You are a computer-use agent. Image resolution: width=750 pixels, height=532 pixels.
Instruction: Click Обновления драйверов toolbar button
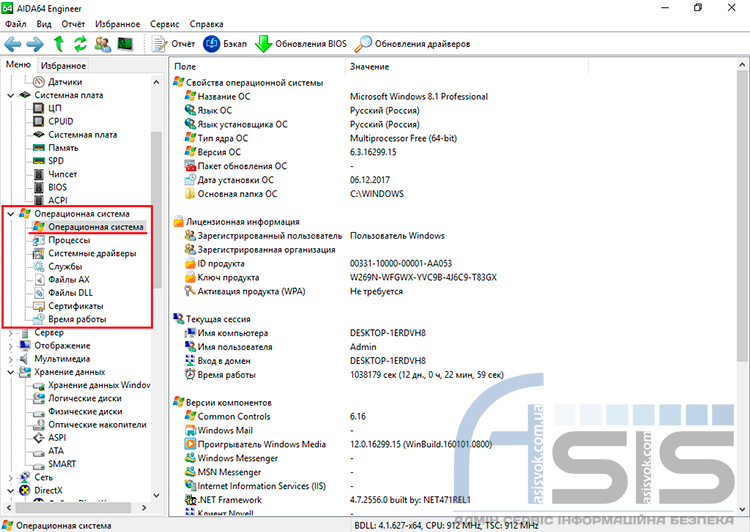(412, 44)
